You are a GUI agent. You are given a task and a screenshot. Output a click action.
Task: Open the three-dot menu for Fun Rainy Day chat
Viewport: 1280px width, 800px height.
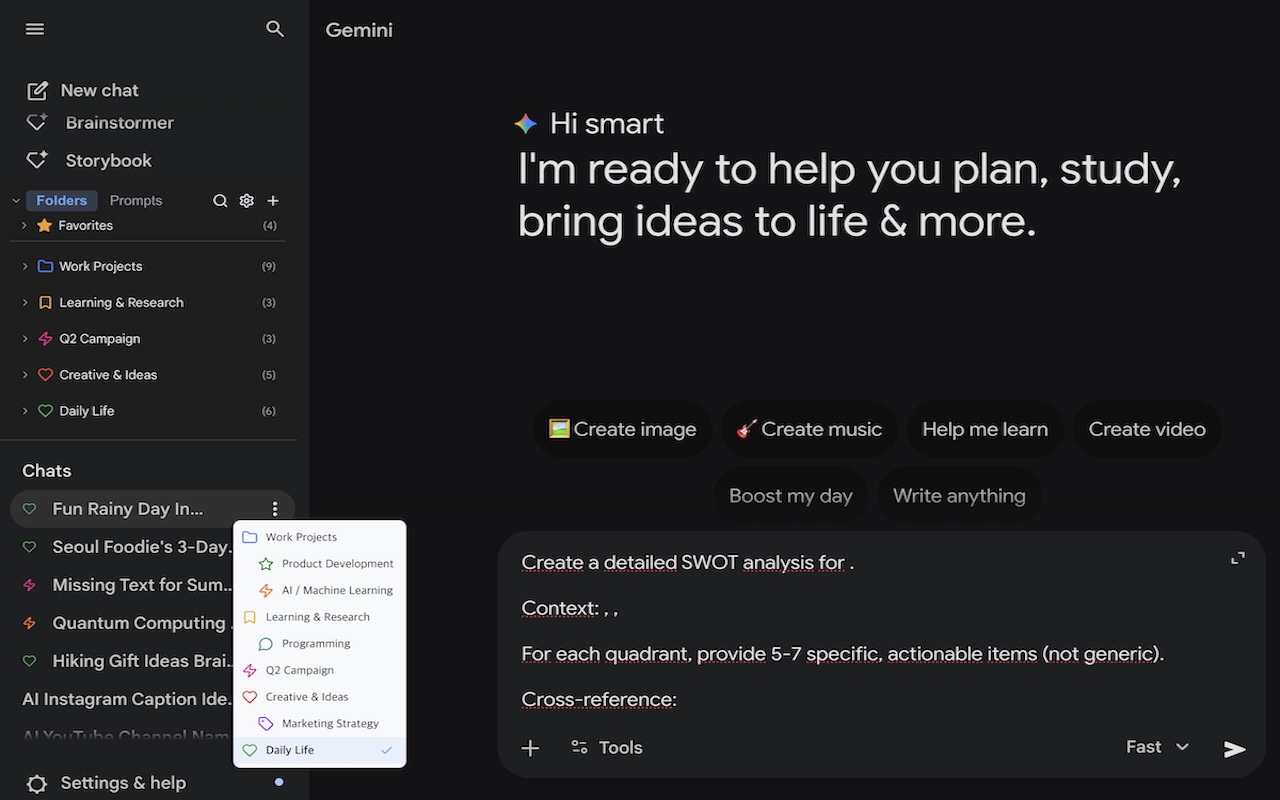point(275,509)
